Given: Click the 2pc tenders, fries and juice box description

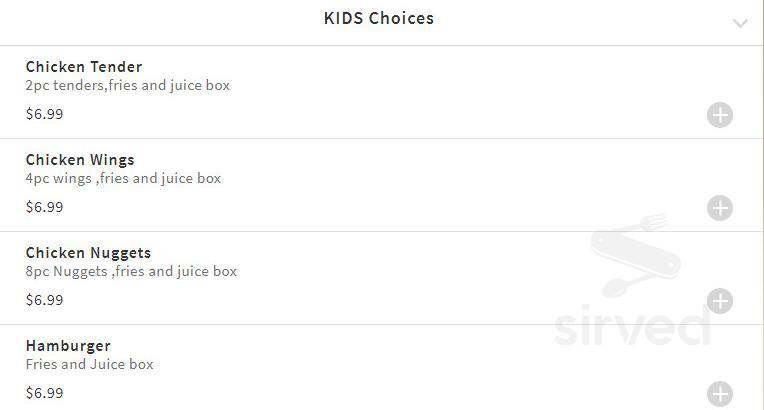Looking at the screenshot, I should click(128, 85).
